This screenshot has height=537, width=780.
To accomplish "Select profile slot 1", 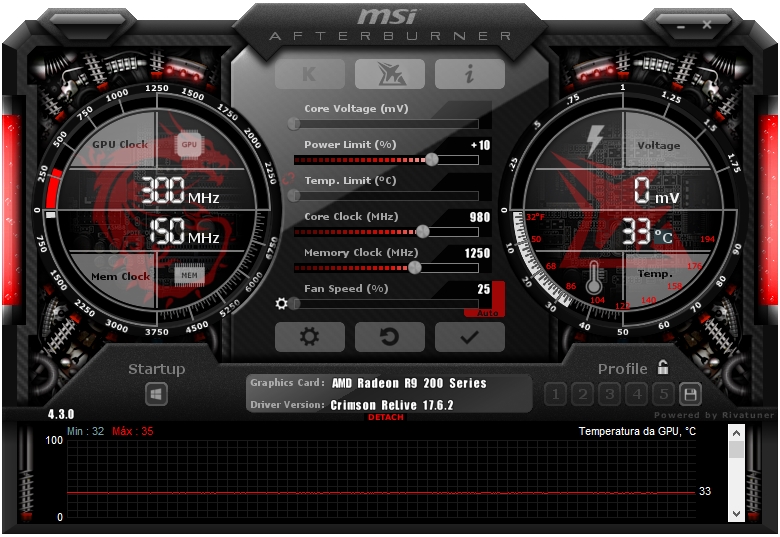I will [x=555, y=395].
